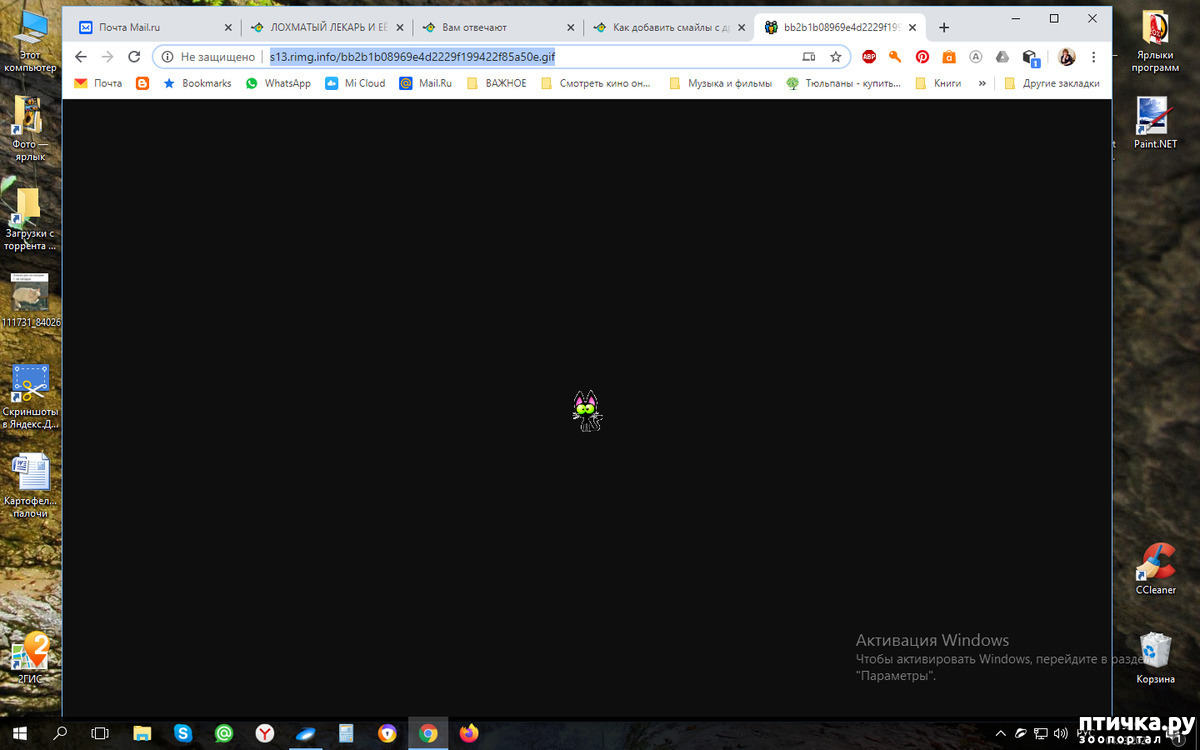Select the bb2b1b08969e4d2229f199 gif tab
1200x750 pixels.
coord(842,27)
